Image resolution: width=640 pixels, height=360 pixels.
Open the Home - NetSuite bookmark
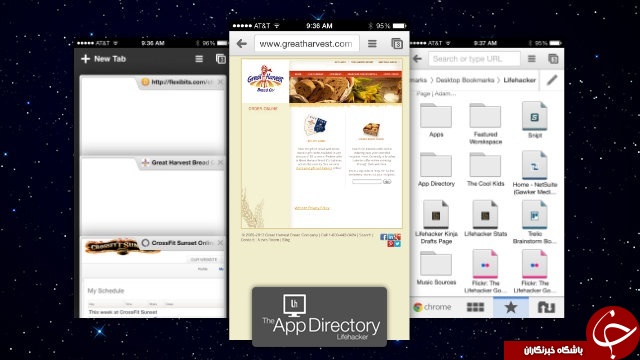tap(535, 173)
